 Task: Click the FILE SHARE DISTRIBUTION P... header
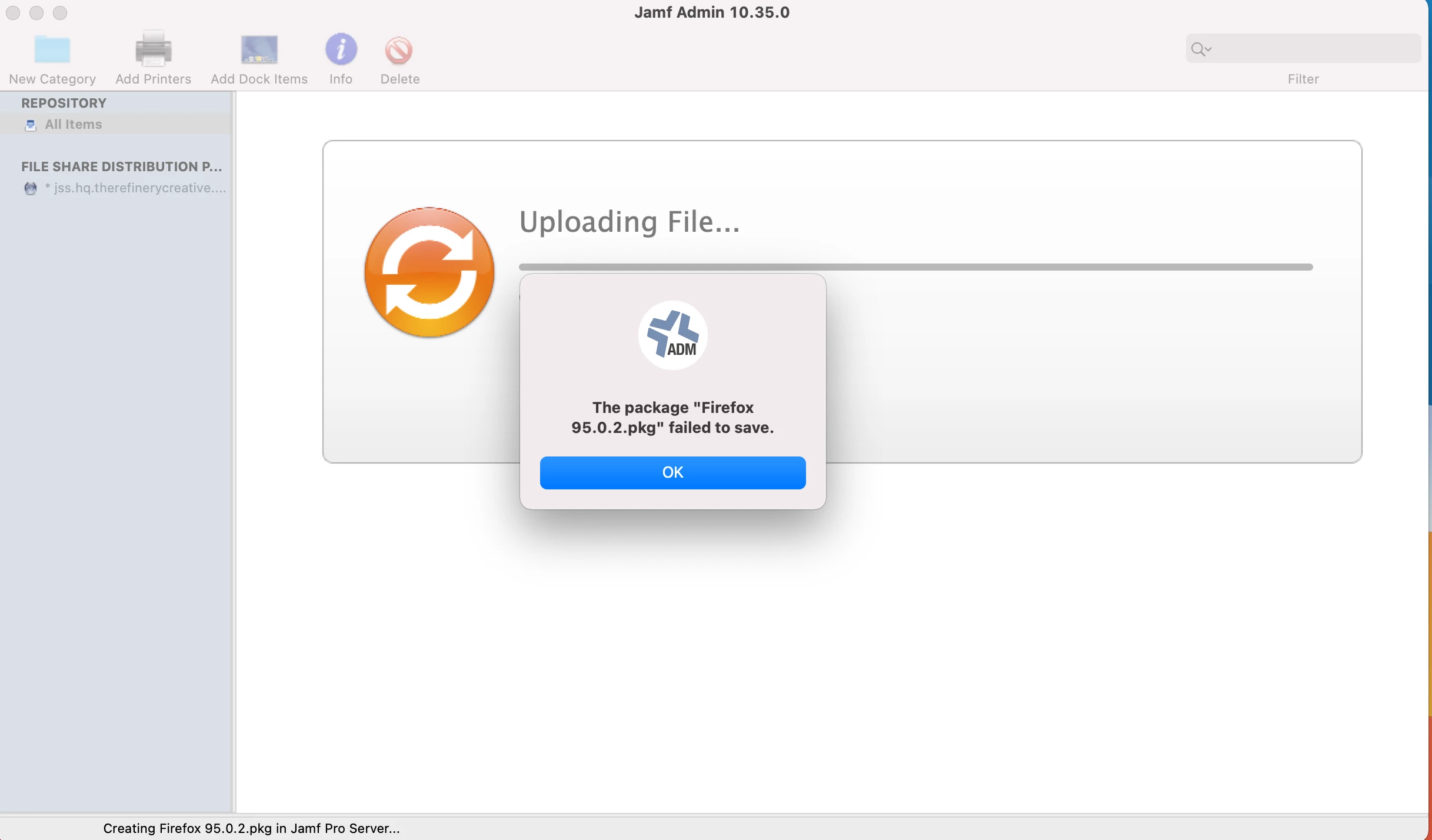pyautogui.click(x=122, y=166)
